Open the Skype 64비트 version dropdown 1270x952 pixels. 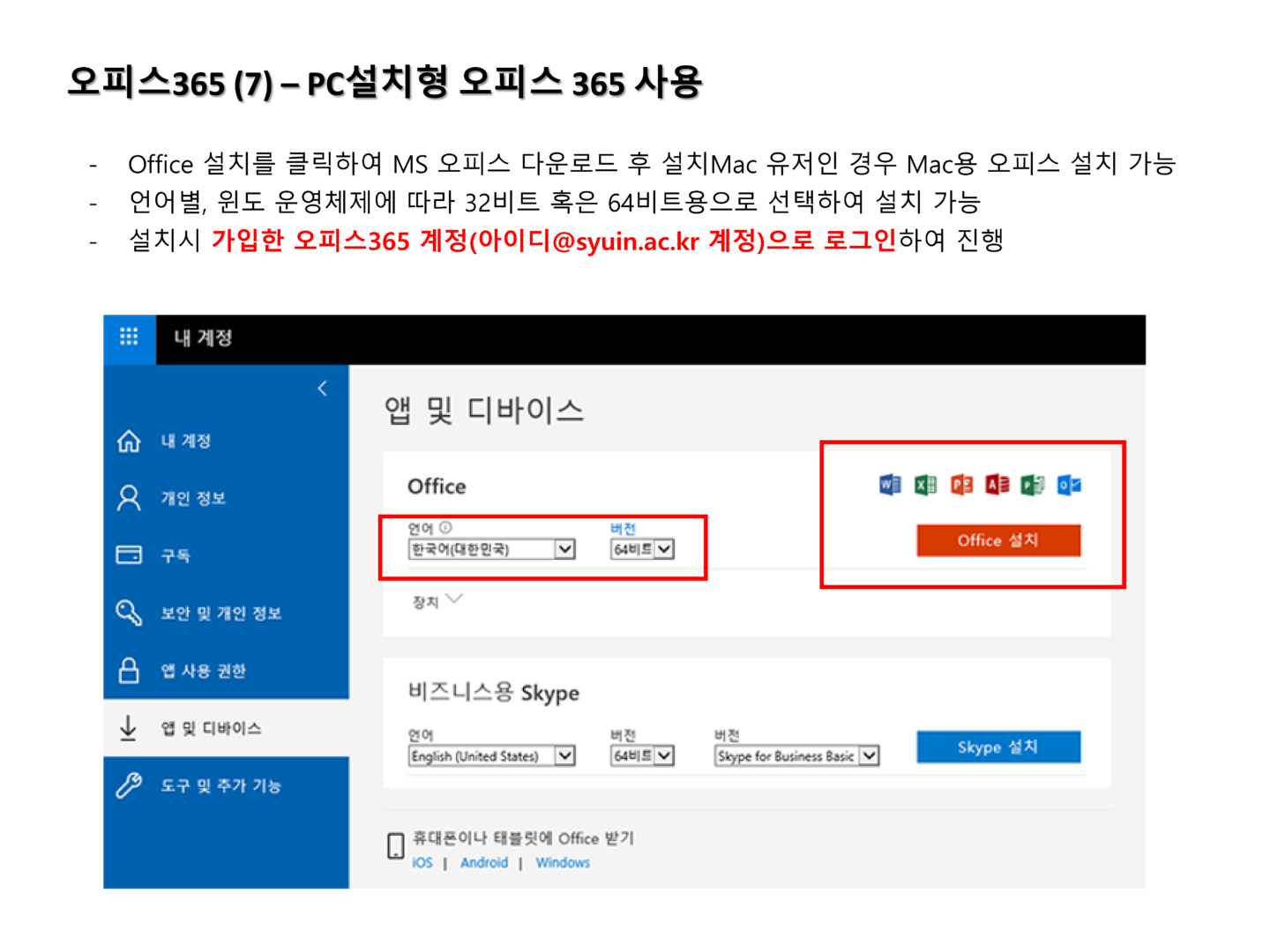(x=642, y=756)
